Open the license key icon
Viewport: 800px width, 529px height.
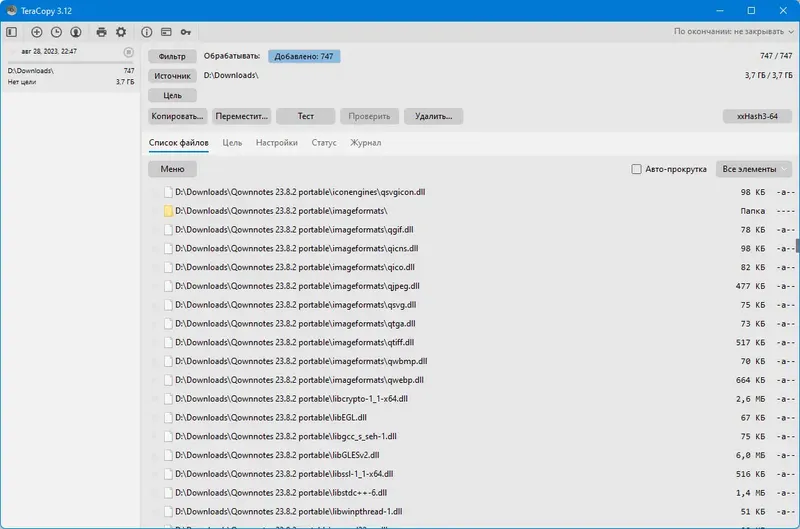tap(186, 32)
